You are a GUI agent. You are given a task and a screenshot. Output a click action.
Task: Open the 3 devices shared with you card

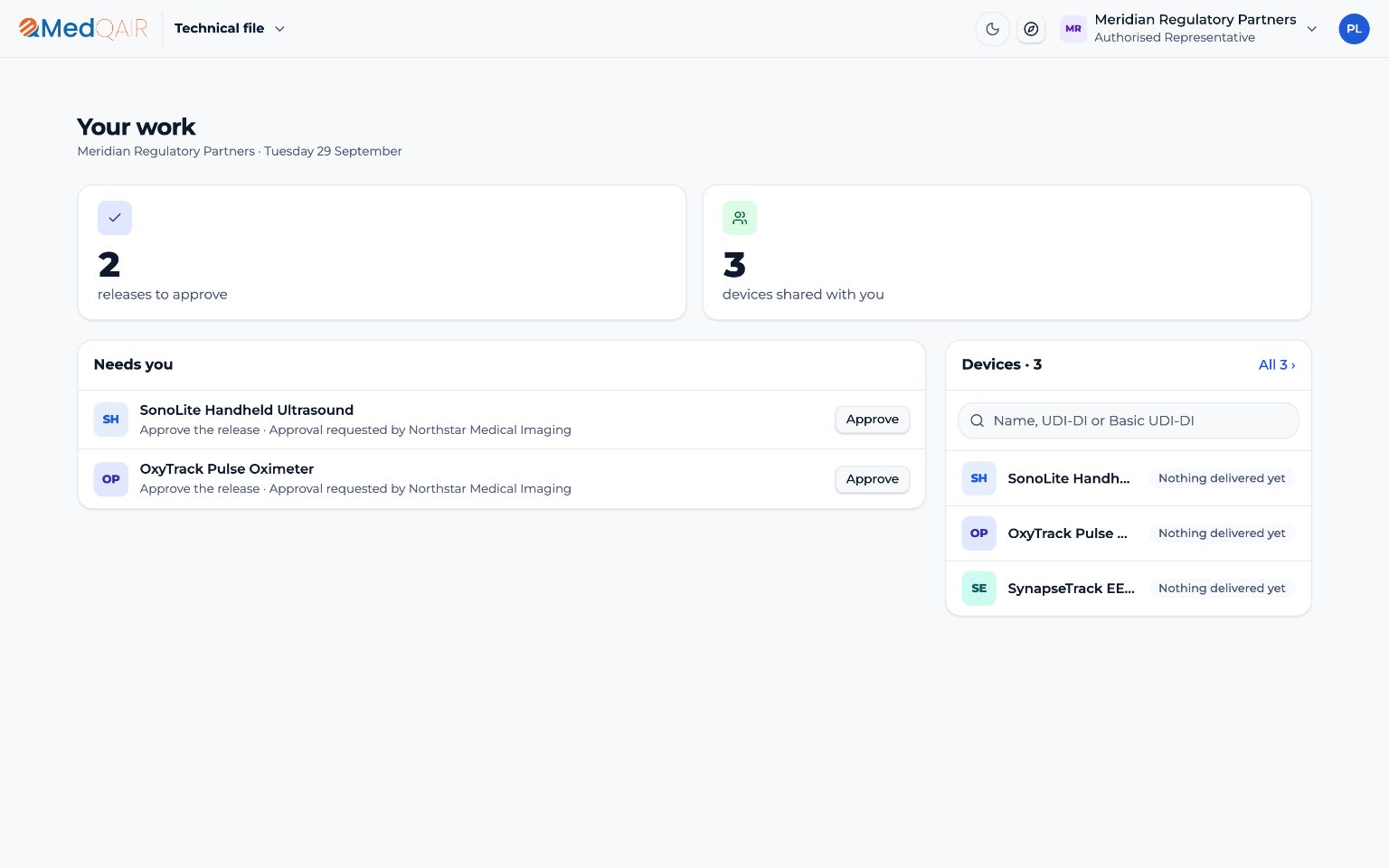point(1006,252)
